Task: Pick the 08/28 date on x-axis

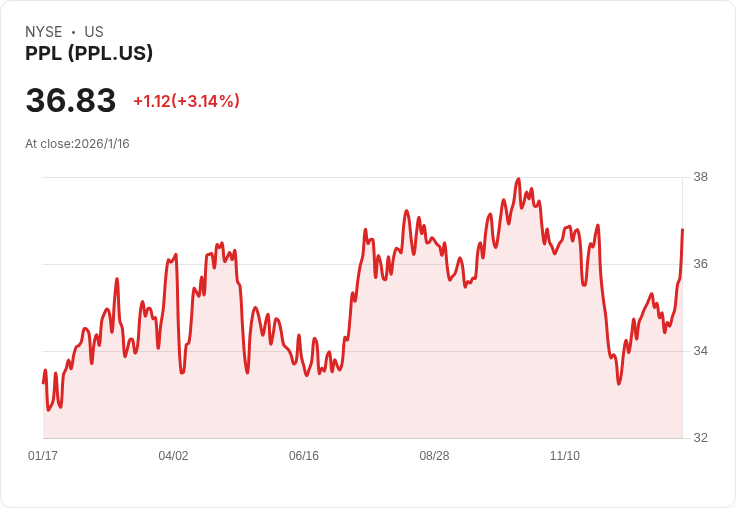Action: click(x=434, y=456)
